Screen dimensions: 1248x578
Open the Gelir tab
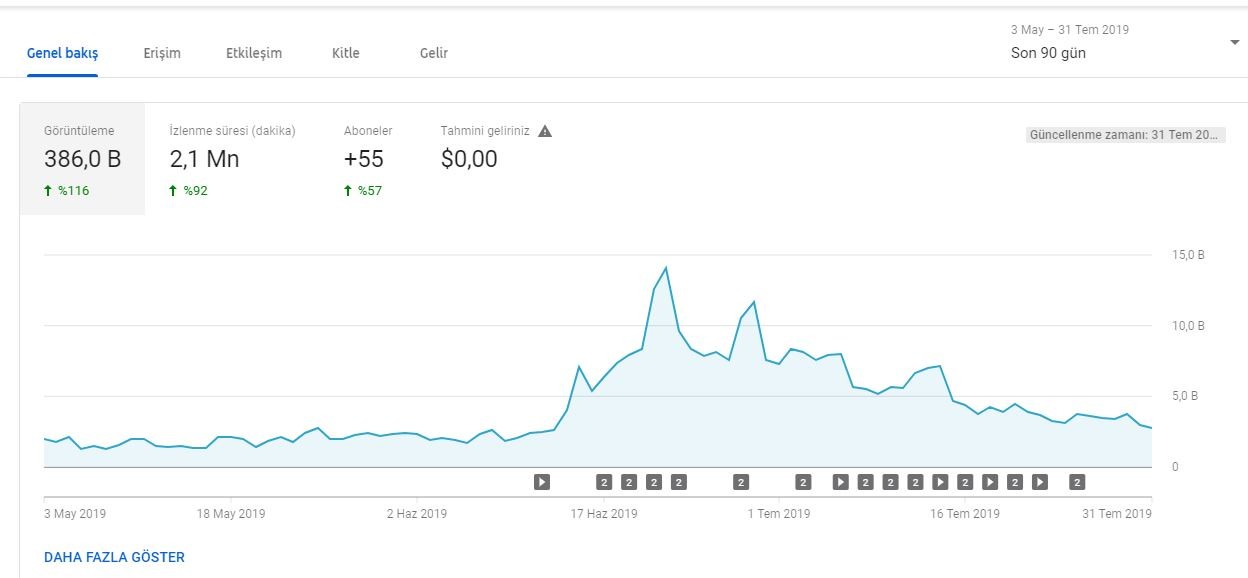(434, 53)
